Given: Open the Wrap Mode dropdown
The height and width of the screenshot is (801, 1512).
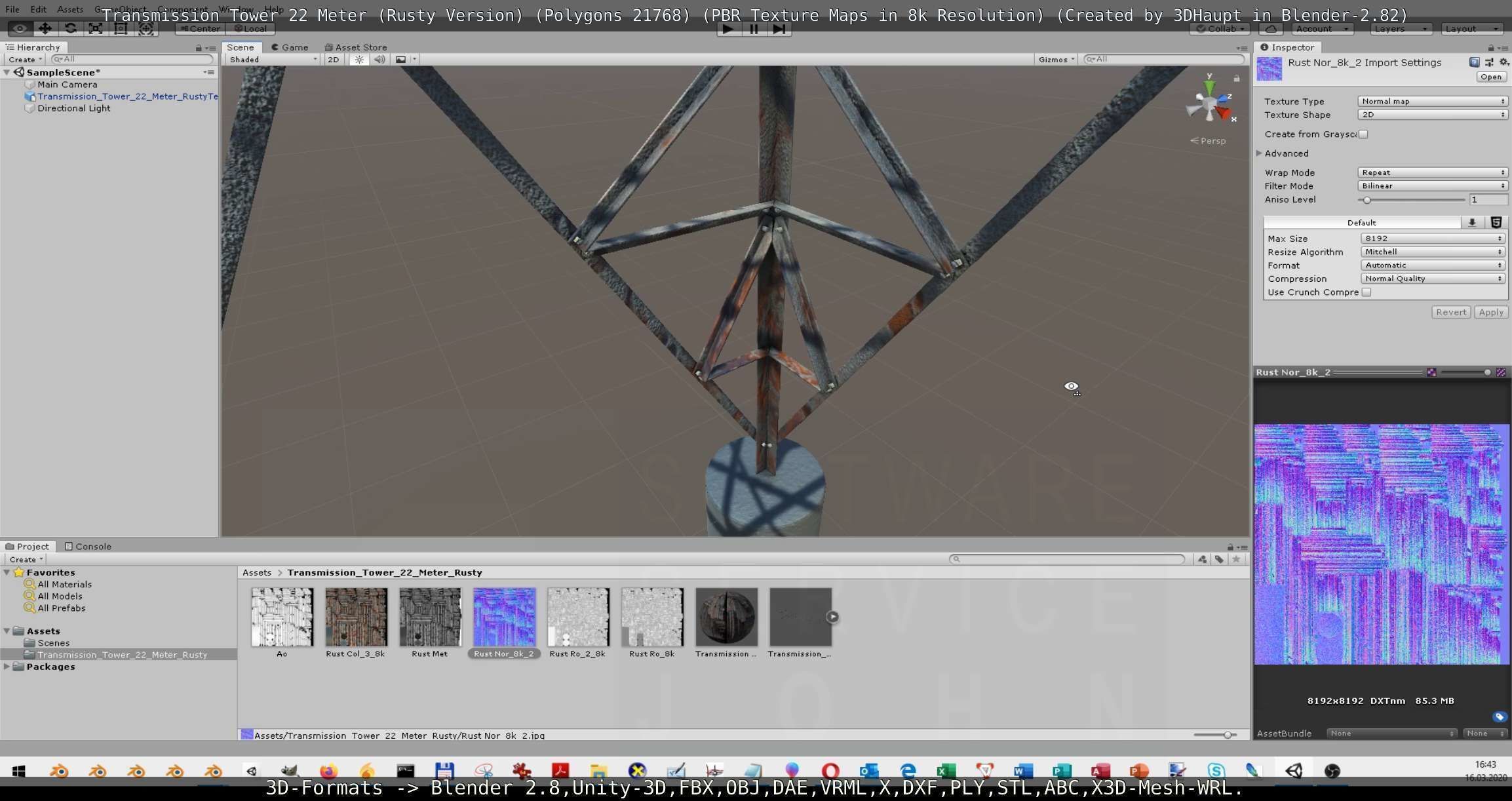Looking at the screenshot, I should pos(1433,172).
